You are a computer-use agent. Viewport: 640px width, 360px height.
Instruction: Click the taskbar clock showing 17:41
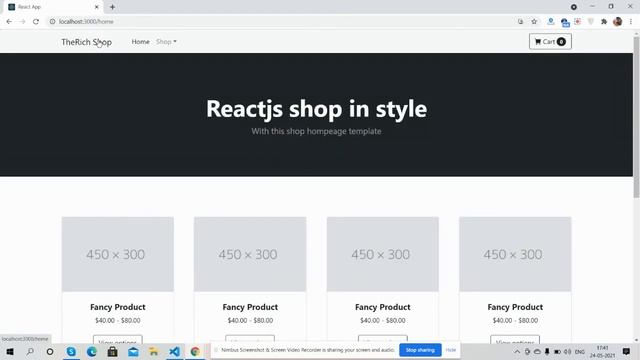(602, 351)
